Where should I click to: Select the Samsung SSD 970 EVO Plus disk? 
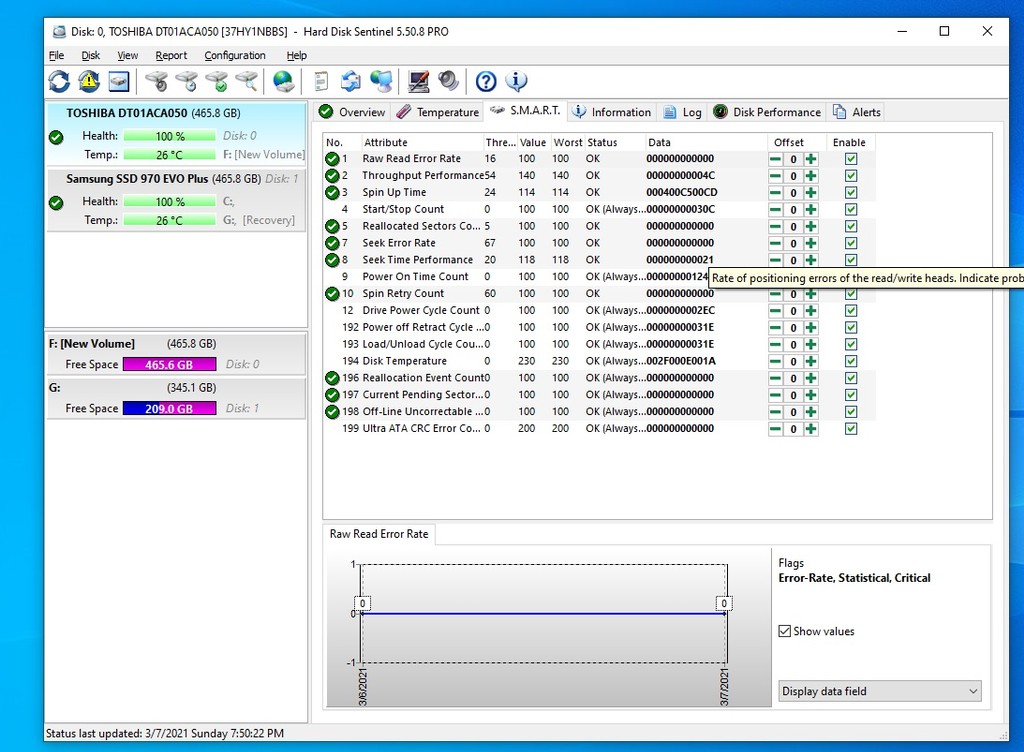(x=176, y=200)
